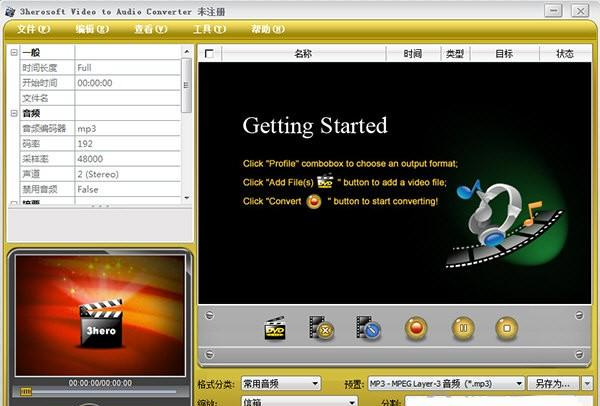This screenshot has width=600, height=406.
Task: Click the 00:00:00/00:00:00 playback time display
Action: (x=100, y=383)
